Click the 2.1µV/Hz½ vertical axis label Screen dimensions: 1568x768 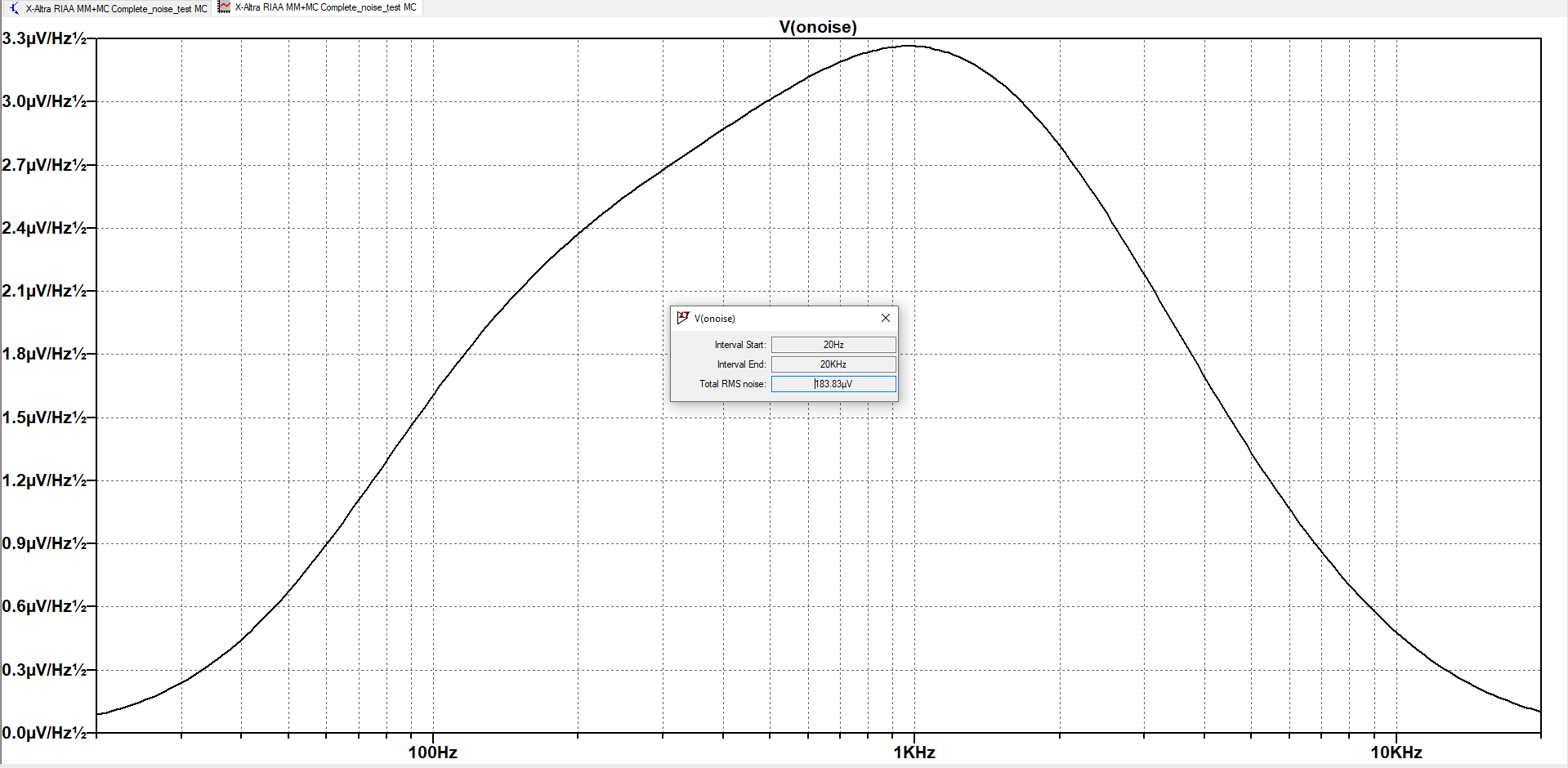(44, 291)
